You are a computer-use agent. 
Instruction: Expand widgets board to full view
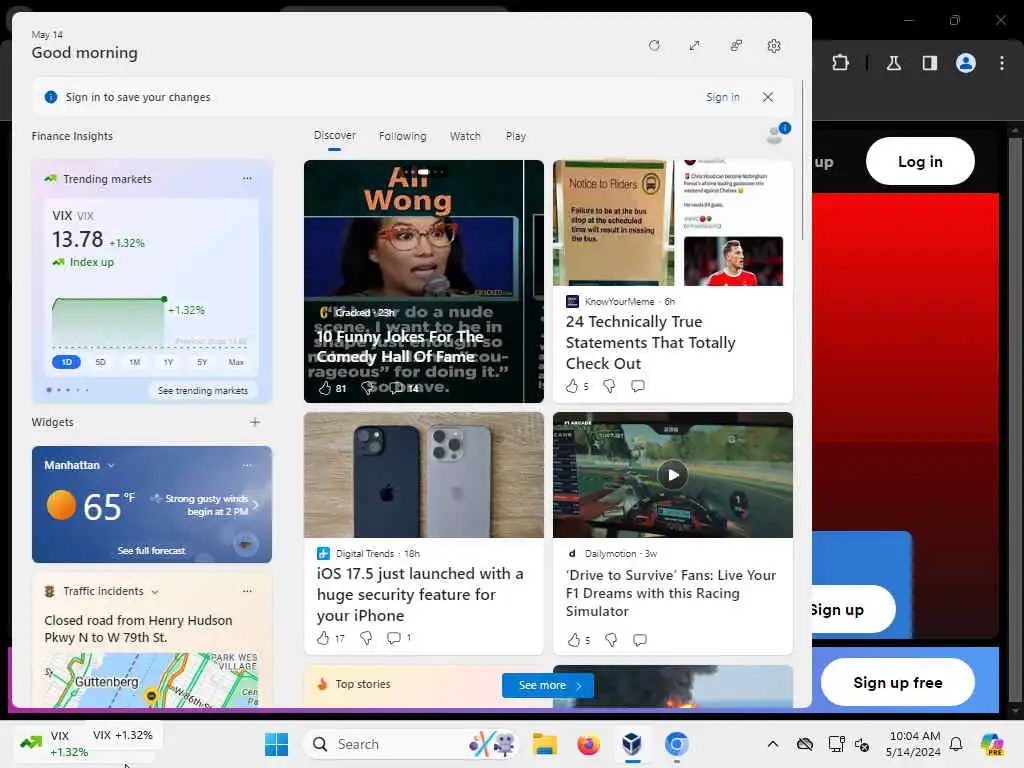694,46
